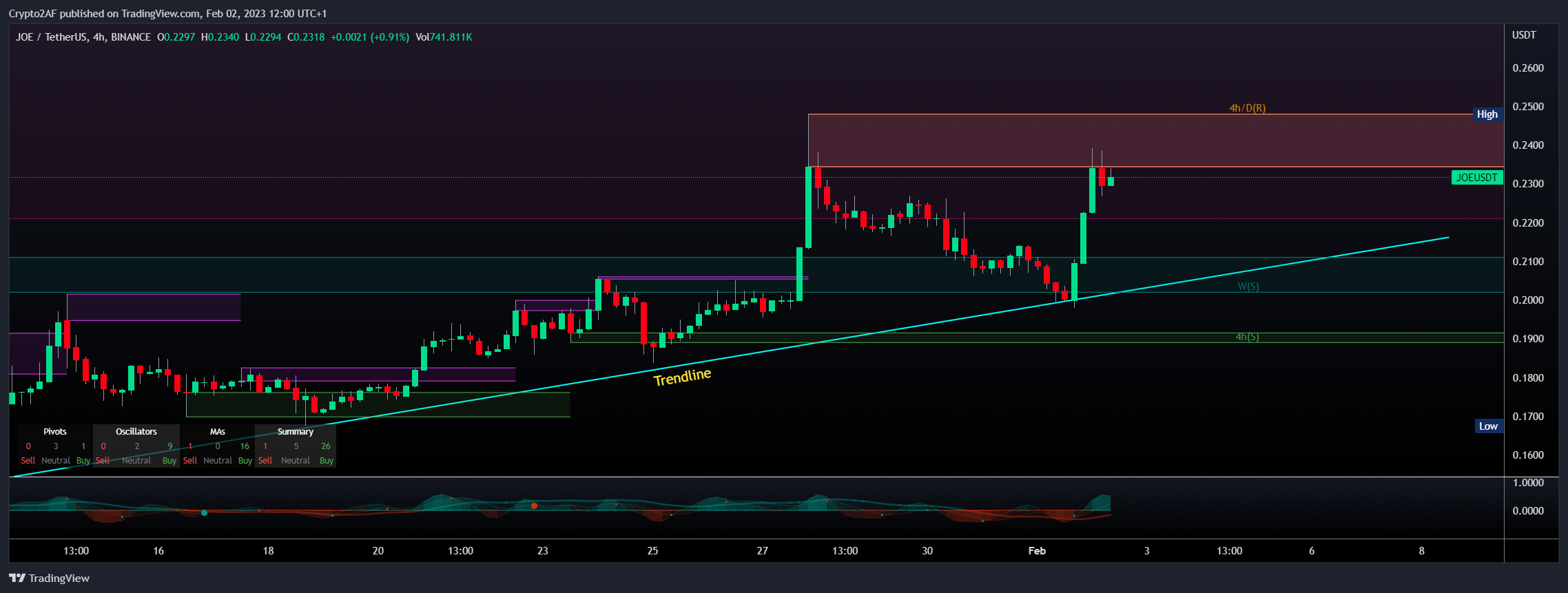Viewport: 1568px width, 593px height.
Task: Click the TradingView logo in the footer
Action: tap(49, 578)
